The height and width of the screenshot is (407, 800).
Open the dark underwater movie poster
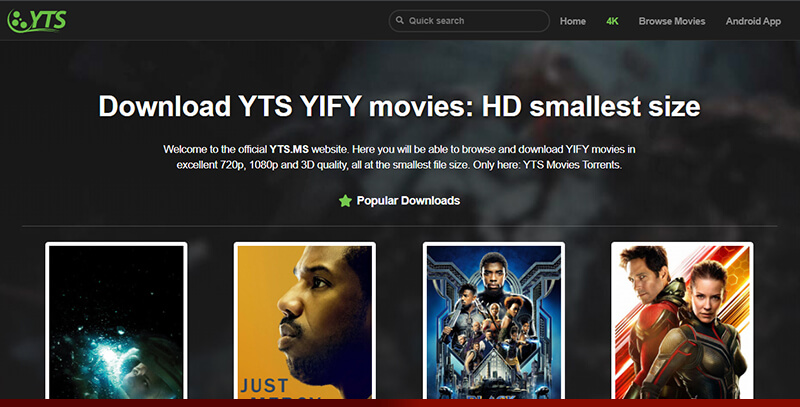tap(116, 321)
